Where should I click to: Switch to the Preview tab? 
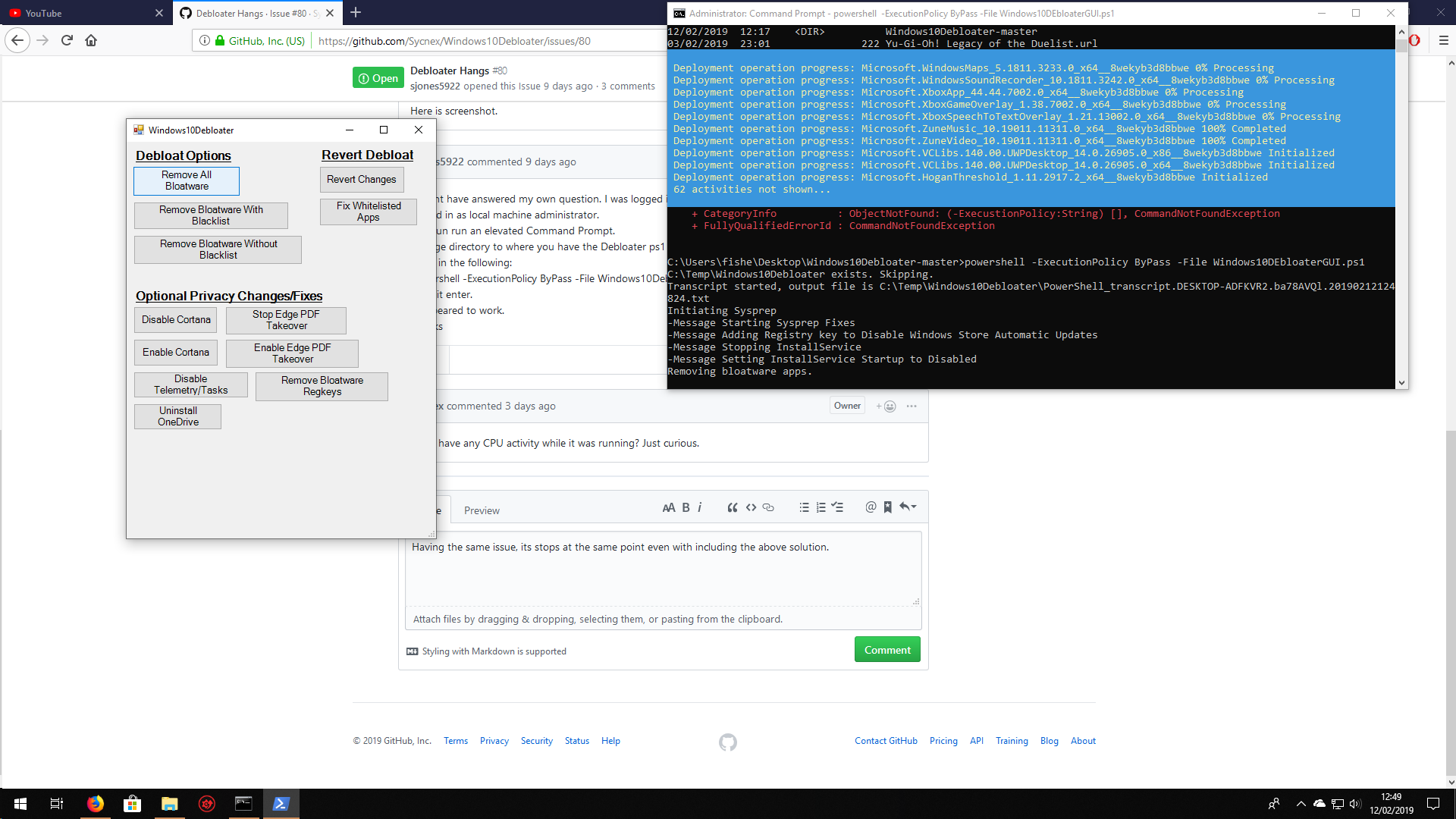[481, 510]
